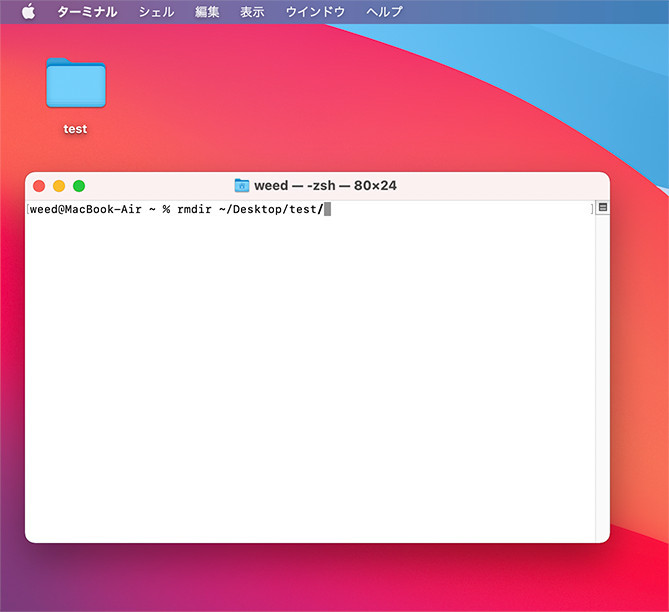Click the test folder name label

[x=75, y=129]
